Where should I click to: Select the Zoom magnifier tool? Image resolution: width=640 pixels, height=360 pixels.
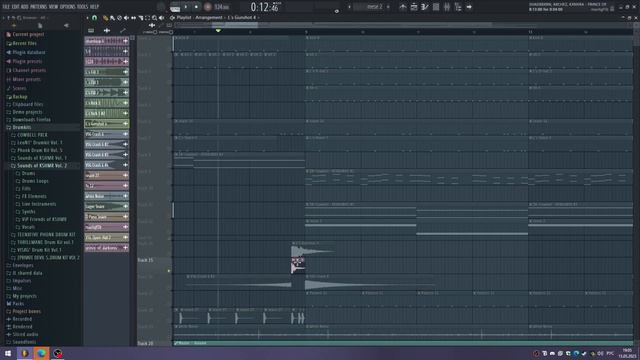(154, 18)
